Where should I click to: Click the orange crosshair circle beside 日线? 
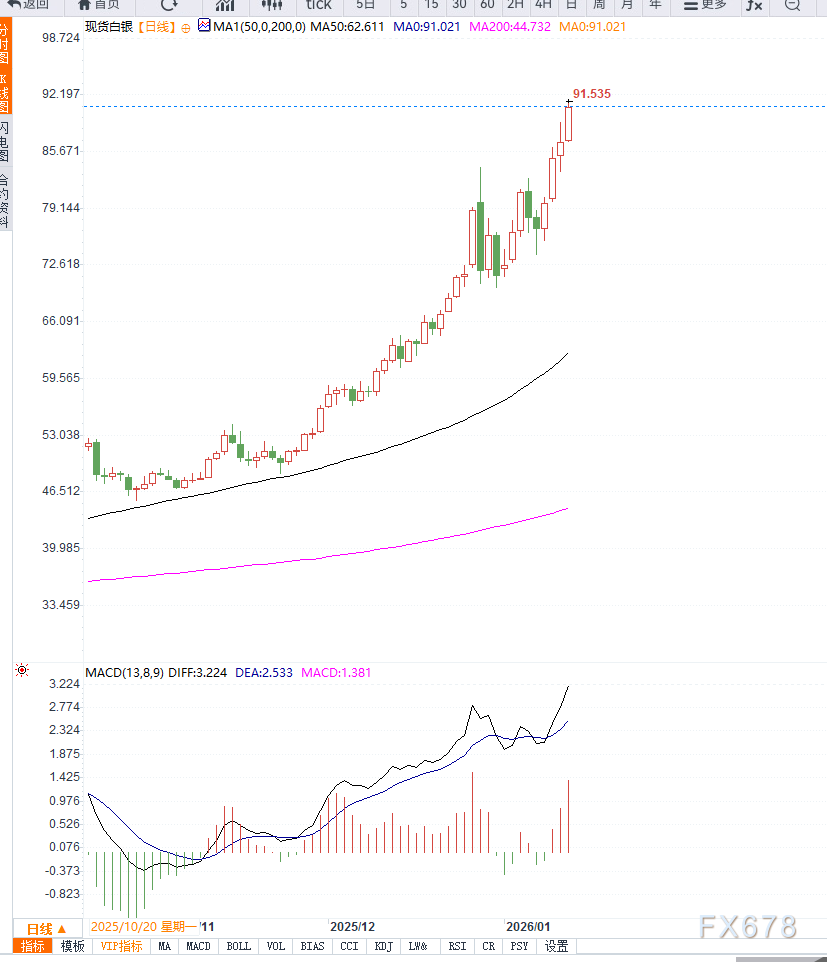point(183,27)
